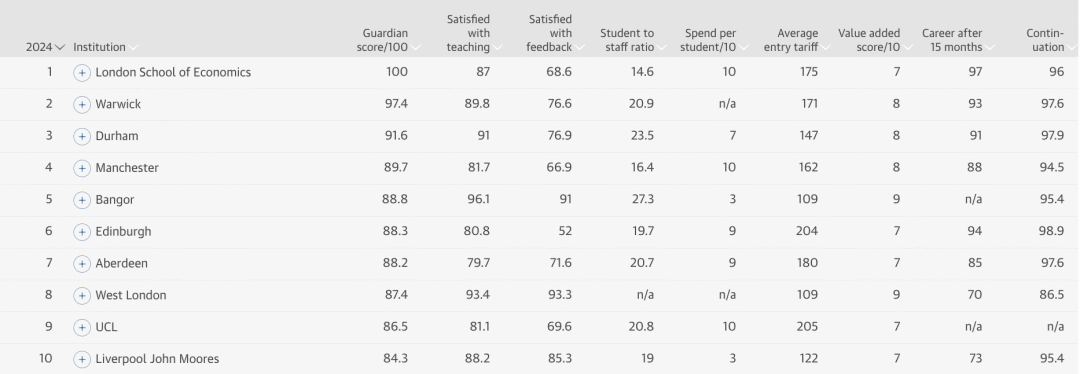Sort by Student to staff ratio
Viewport: 1080px width, 374px height.
633,40
